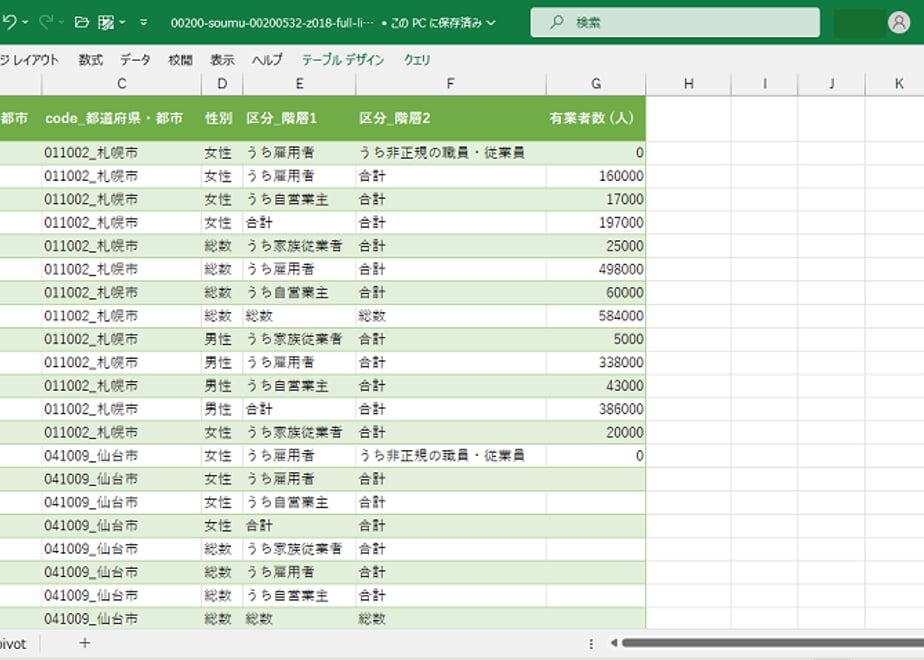Click the sheet tab bar resize dots

(x=591, y=644)
